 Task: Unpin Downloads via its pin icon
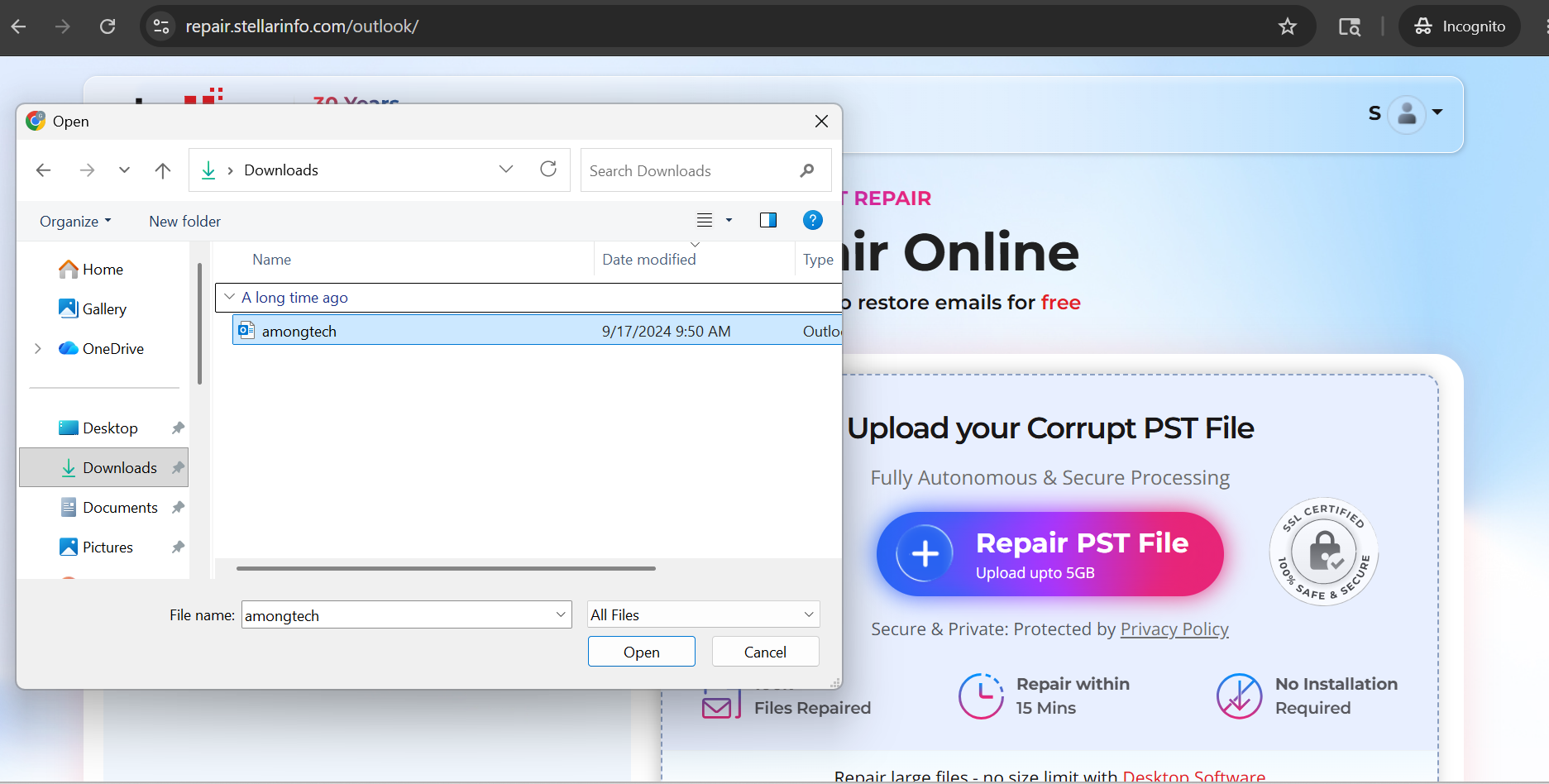point(178,468)
